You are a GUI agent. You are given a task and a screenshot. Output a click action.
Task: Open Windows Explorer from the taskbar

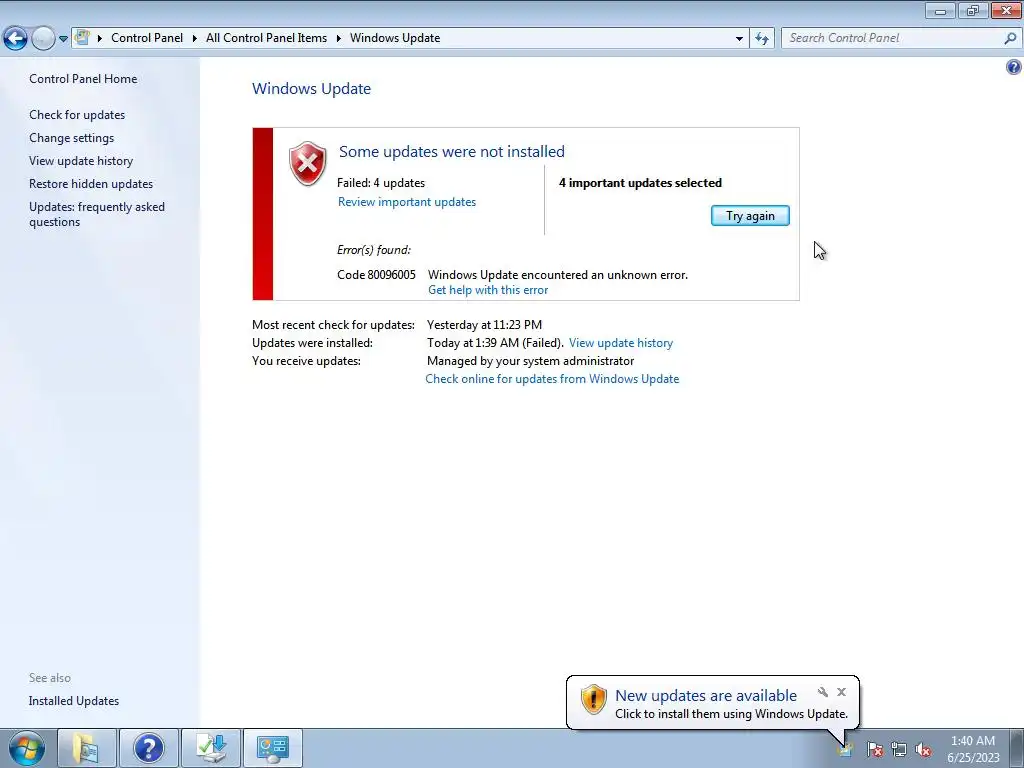87,748
